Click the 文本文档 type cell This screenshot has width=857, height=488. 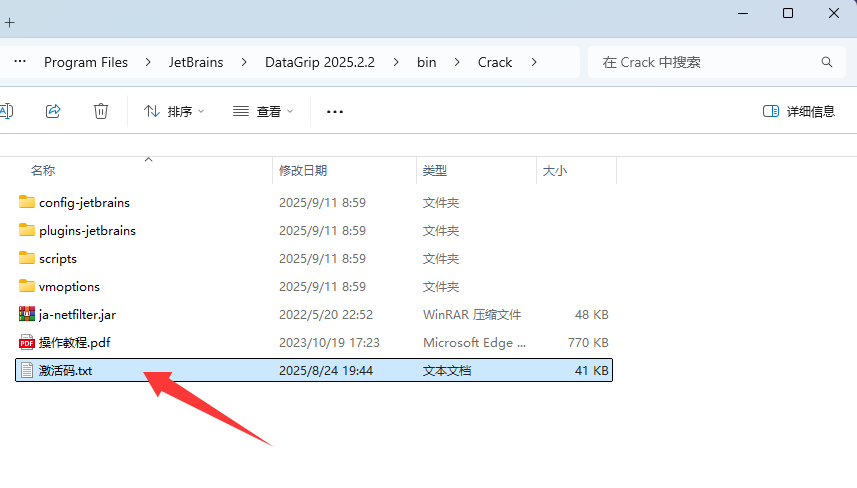click(447, 371)
